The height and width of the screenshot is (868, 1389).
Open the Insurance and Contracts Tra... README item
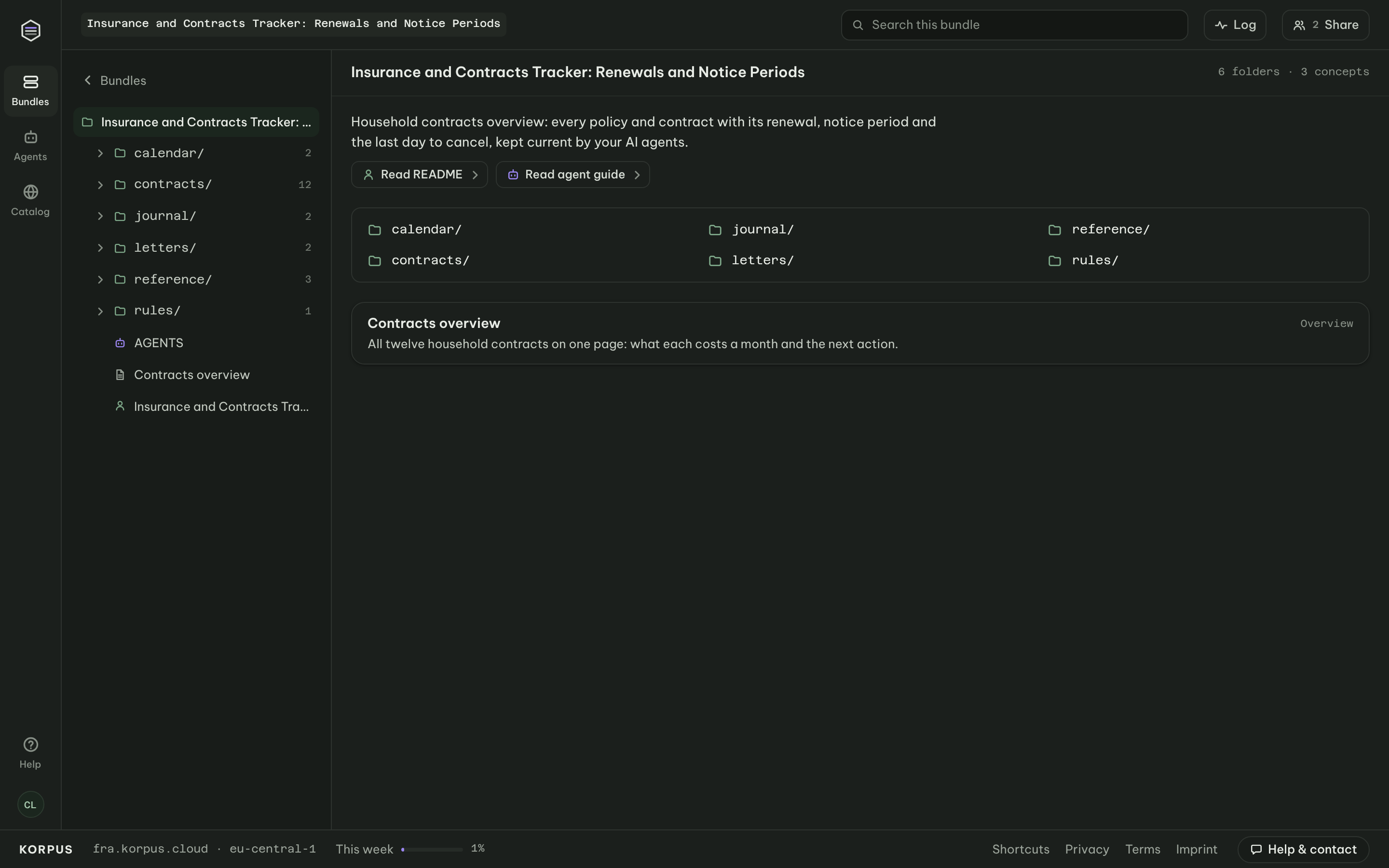[196, 407]
